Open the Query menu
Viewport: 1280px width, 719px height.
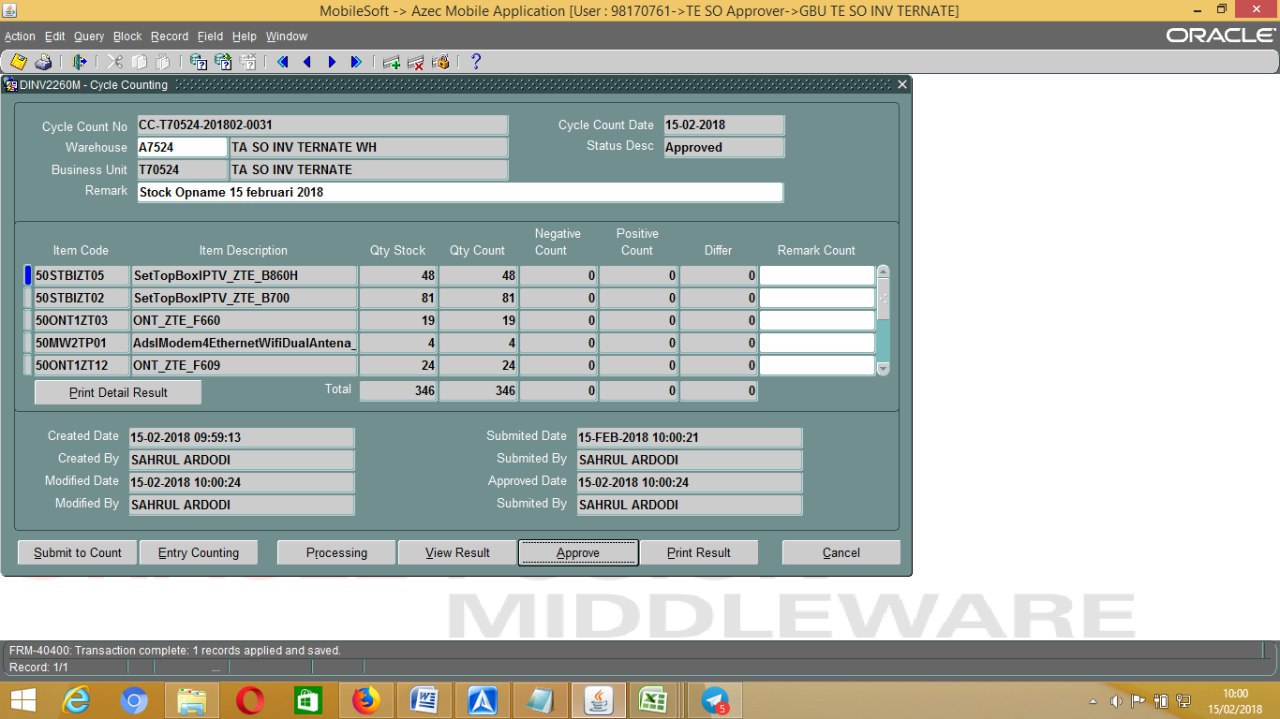click(x=89, y=37)
